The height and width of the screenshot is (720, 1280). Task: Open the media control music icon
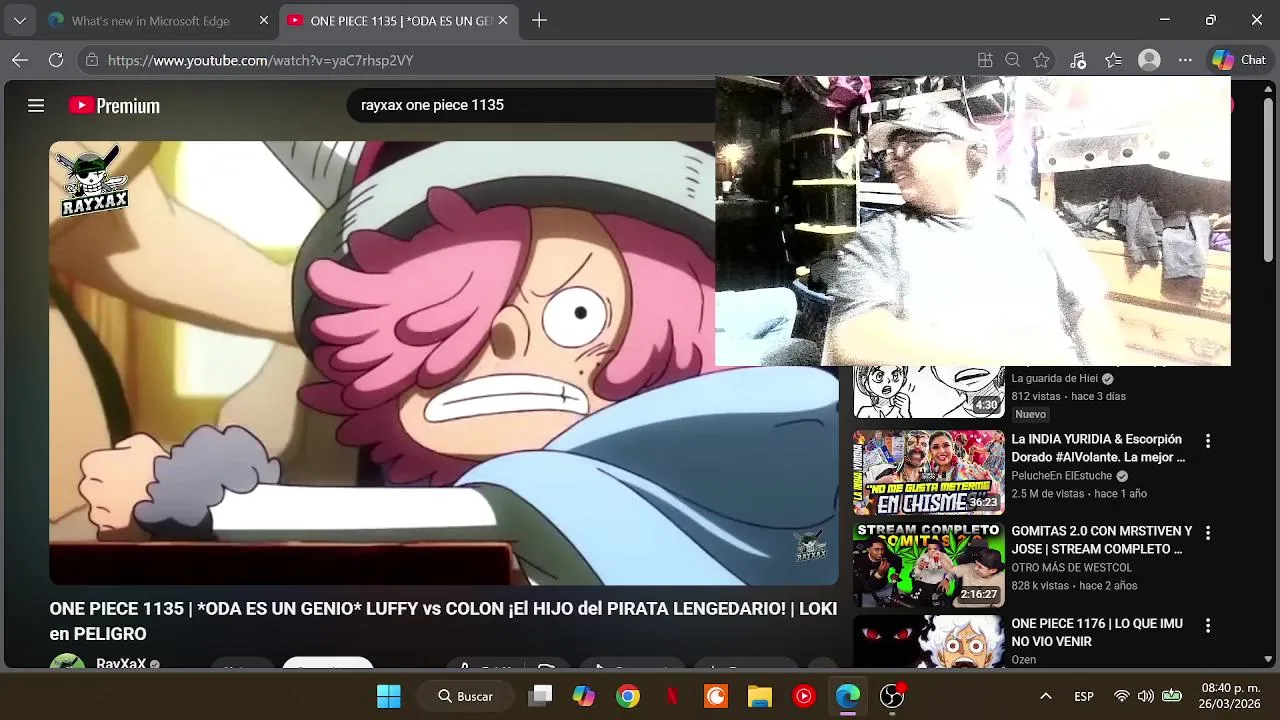tap(1078, 60)
